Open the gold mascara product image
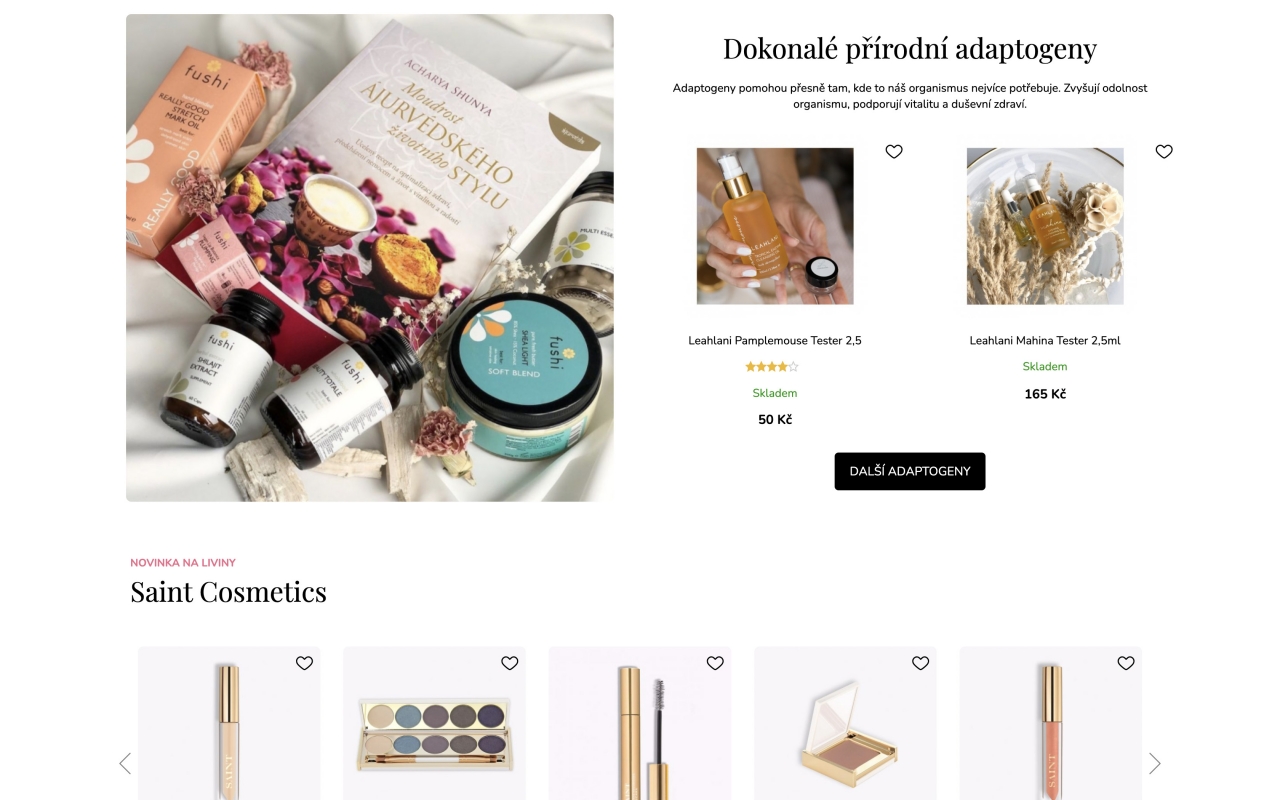 [640, 725]
